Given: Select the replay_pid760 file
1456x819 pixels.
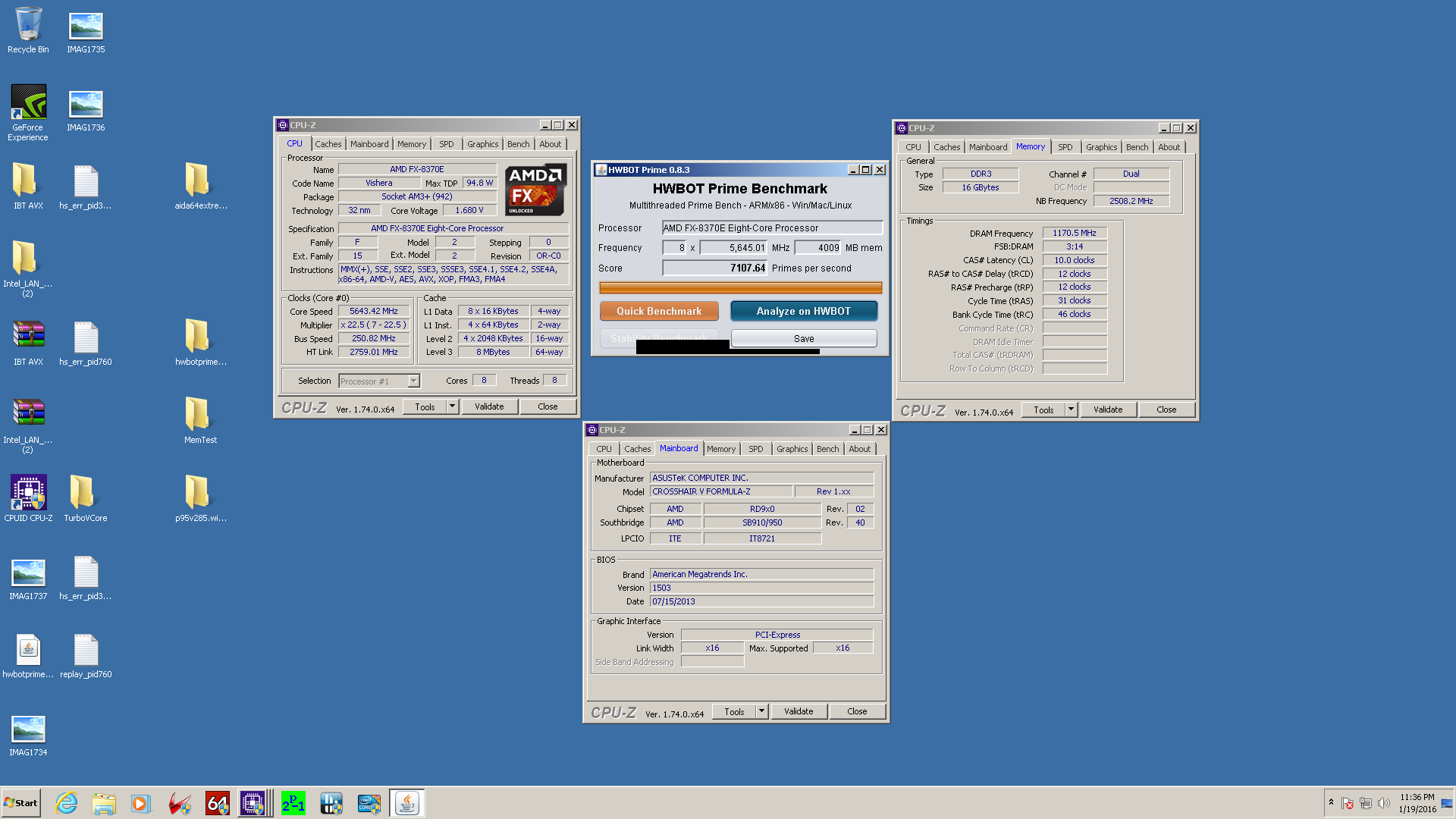Looking at the screenshot, I should coord(86,655).
